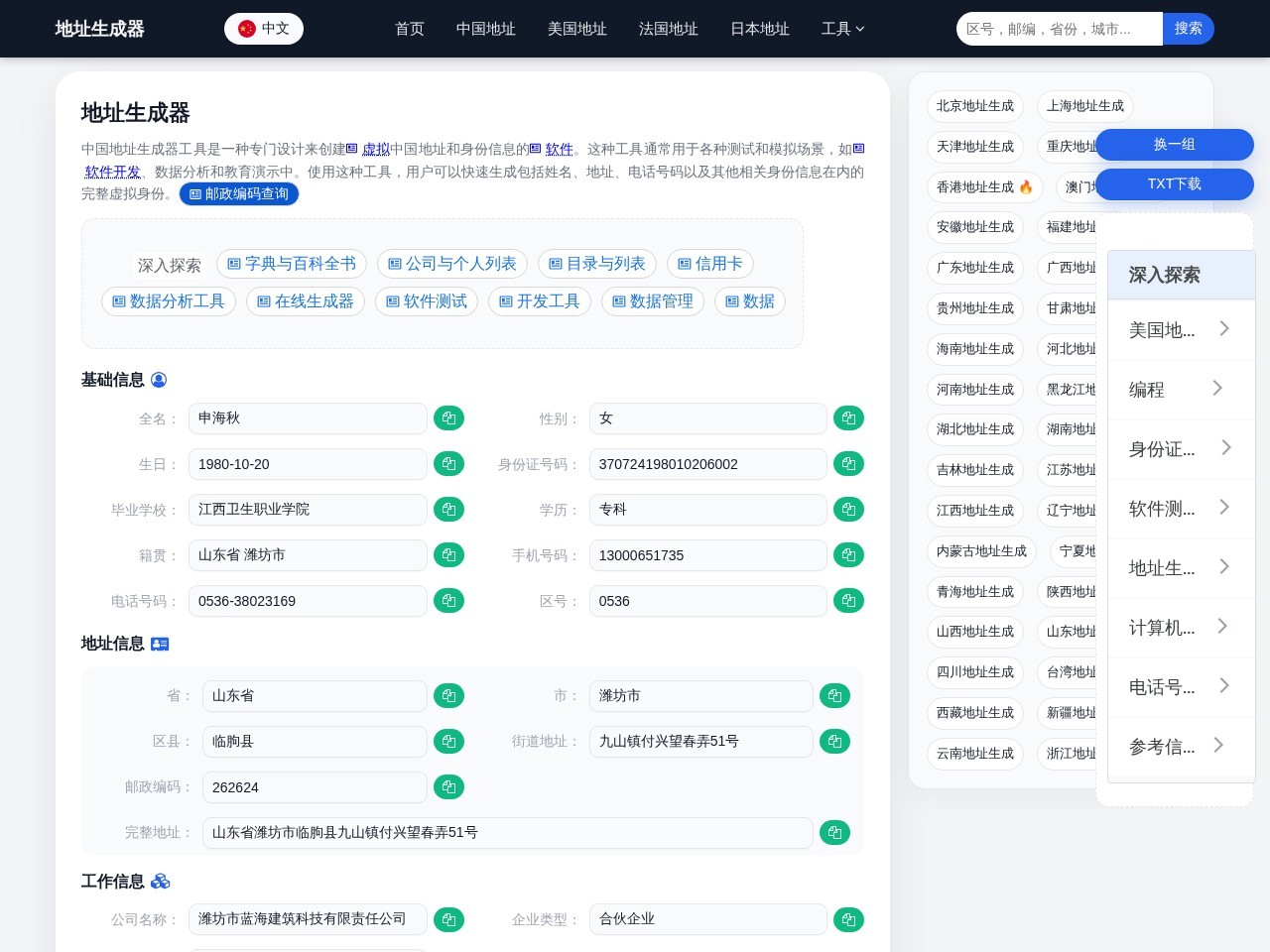The width and height of the screenshot is (1270, 952).
Task: Follow the 软件开发 link in description
Action: click(x=111, y=172)
